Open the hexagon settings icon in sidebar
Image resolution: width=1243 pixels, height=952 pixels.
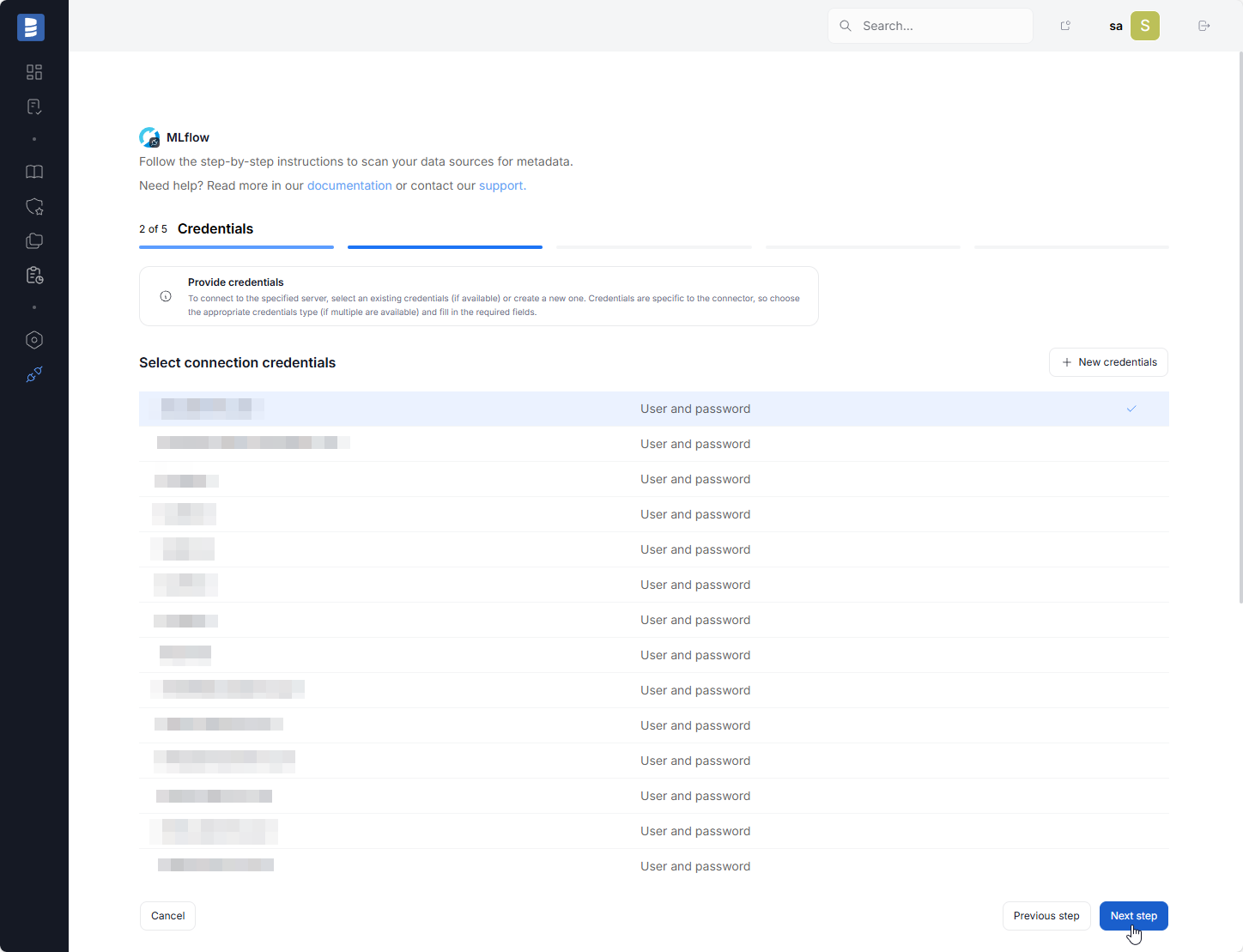(x=34, y=340)
